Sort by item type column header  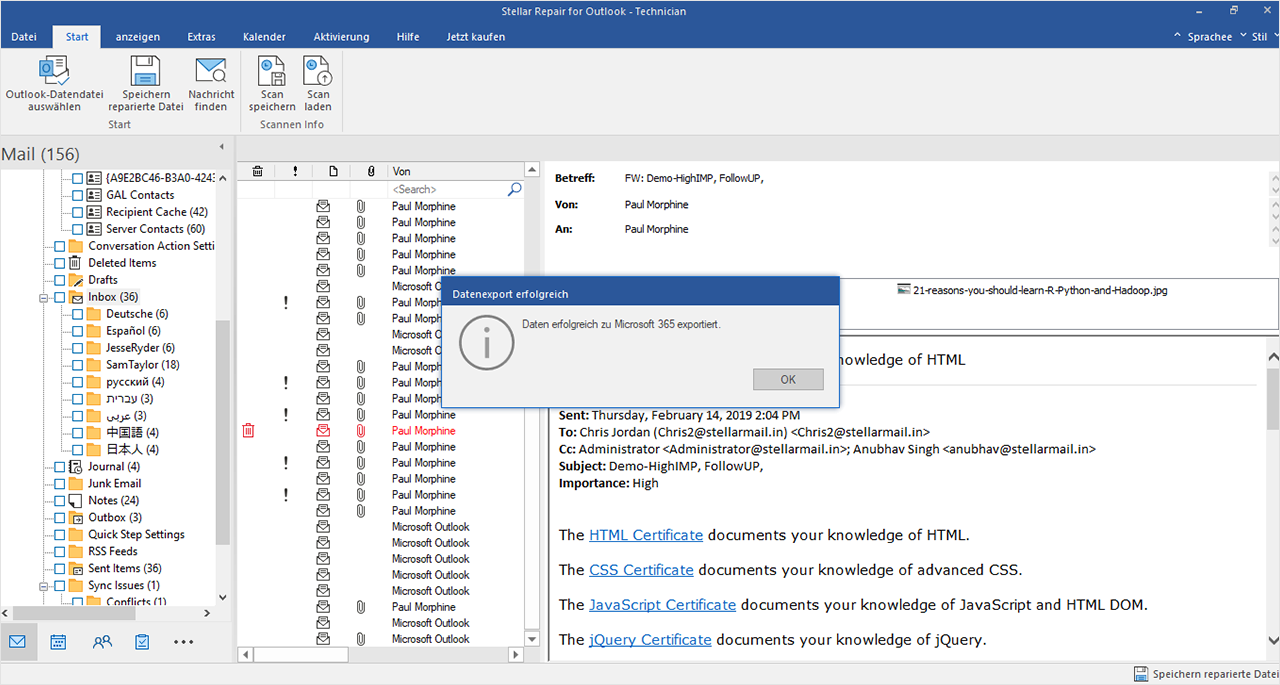pos(333,171)
